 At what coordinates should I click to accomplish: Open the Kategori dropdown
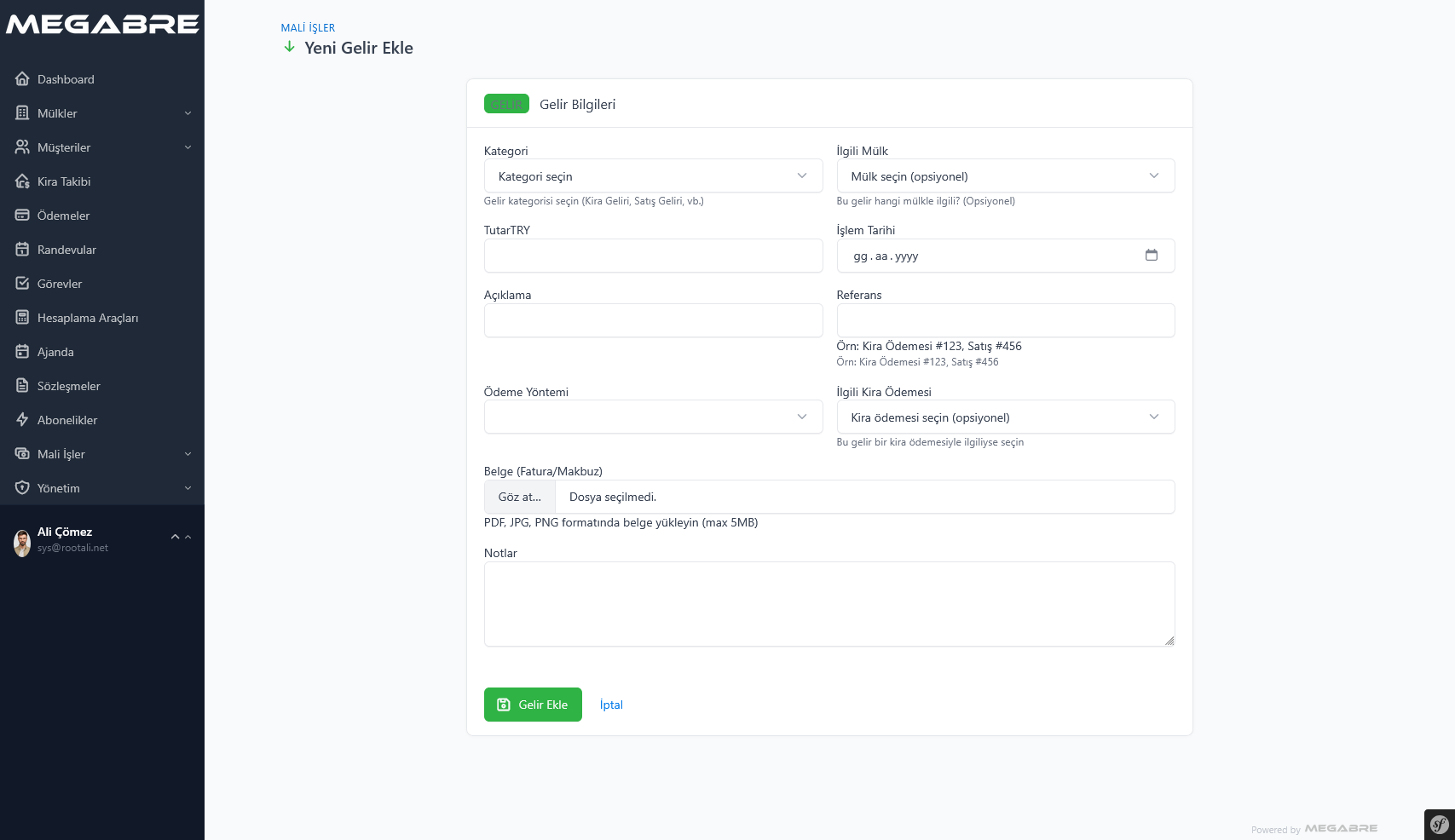point(653,176)
